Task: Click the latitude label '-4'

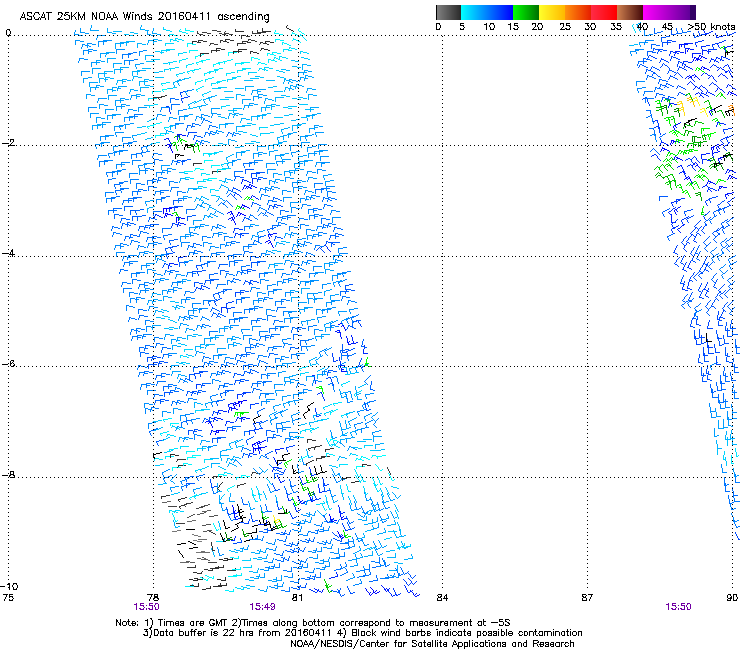Action: (x=8, y=253)
